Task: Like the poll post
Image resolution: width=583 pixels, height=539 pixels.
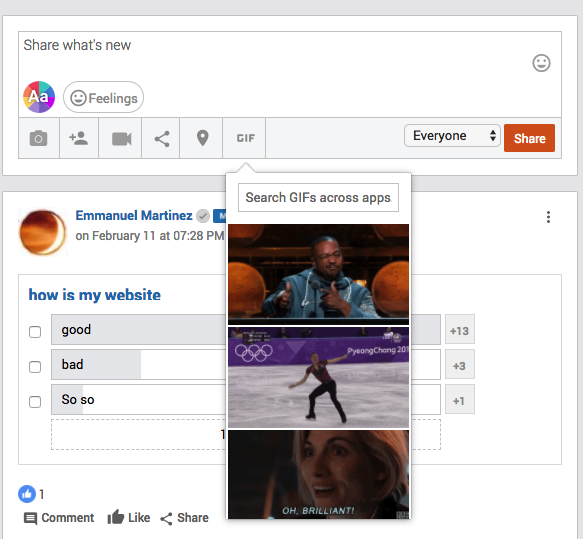Action: (129, 517)
